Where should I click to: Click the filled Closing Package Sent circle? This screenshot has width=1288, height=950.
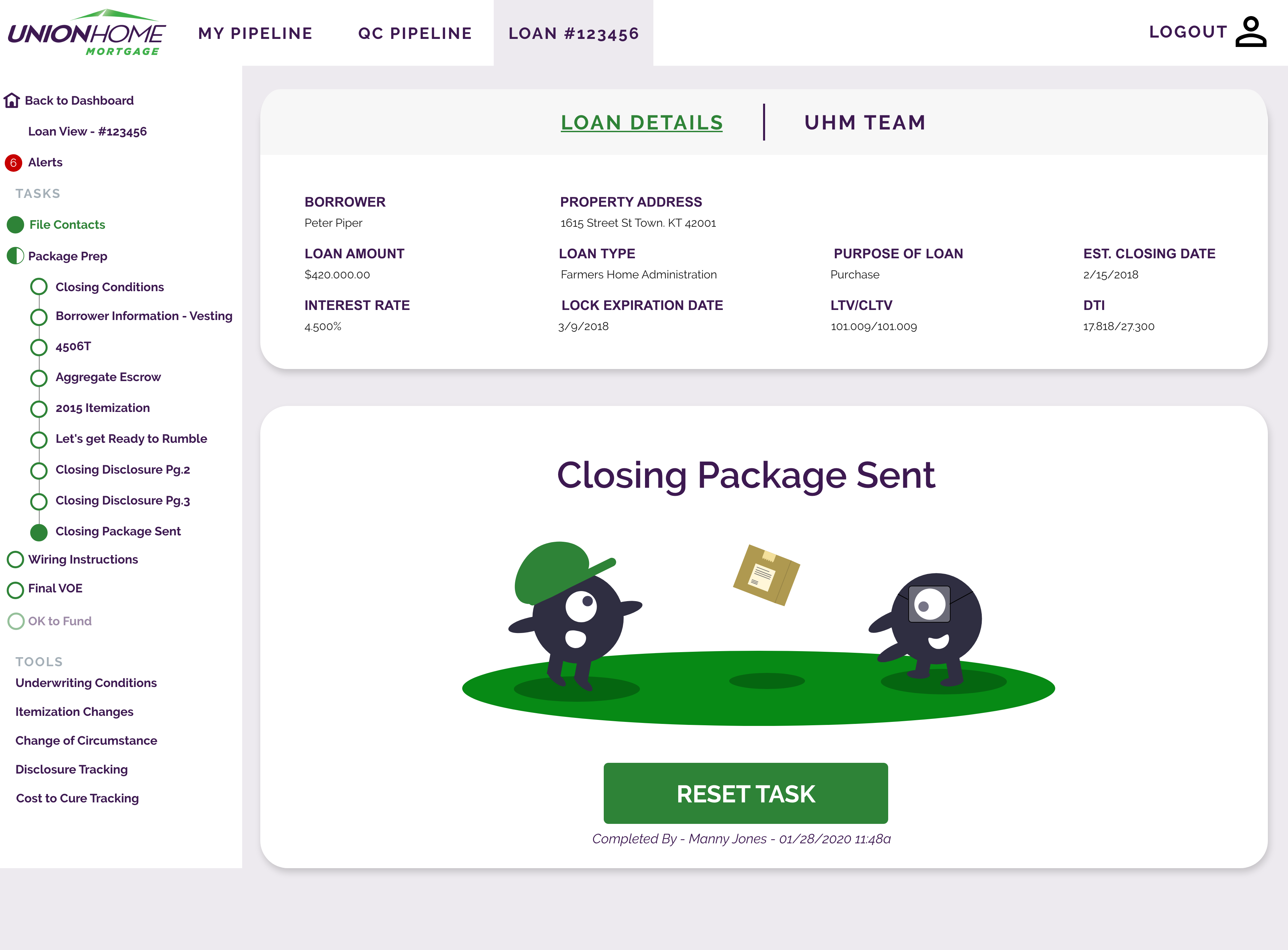pos(39,532)
